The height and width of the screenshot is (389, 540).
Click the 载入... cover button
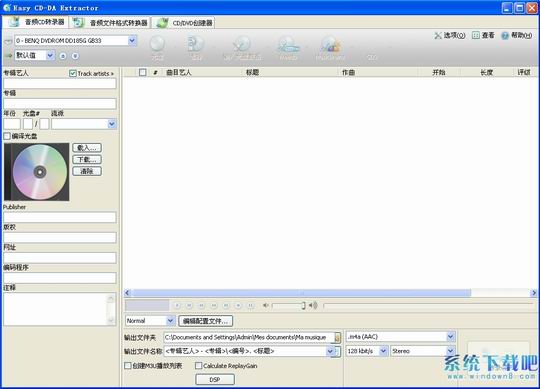tap(87, 148)
